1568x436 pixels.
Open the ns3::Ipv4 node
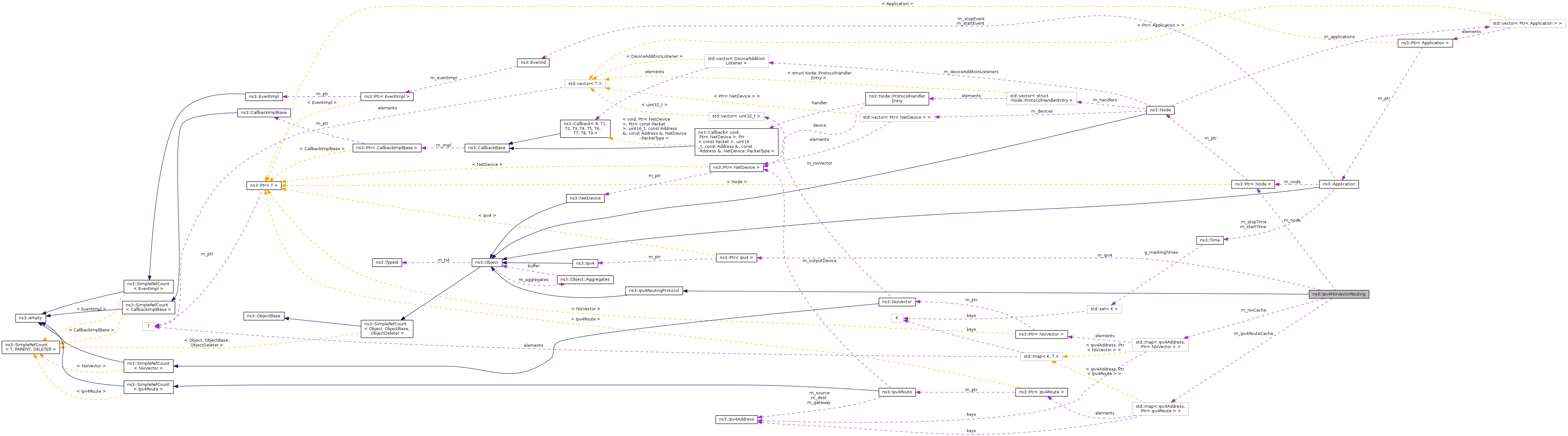(x=585, y=263)
